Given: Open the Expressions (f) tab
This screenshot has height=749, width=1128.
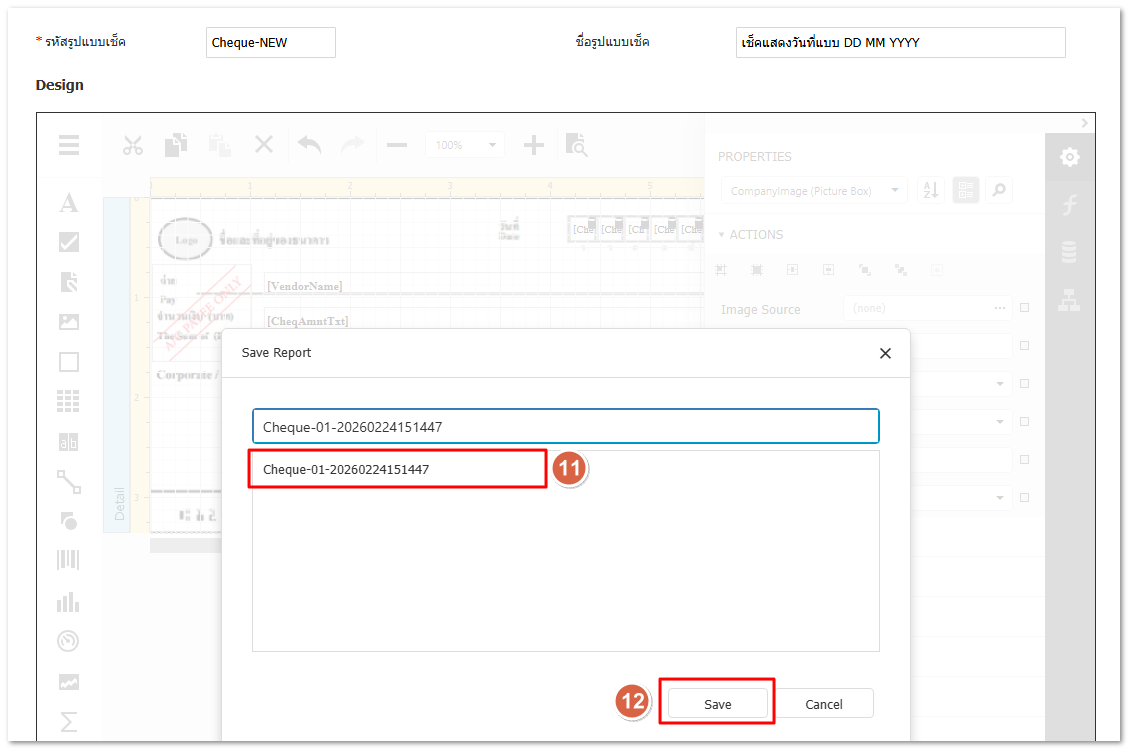Looking at the screenshot, I should coord(1069,205).
